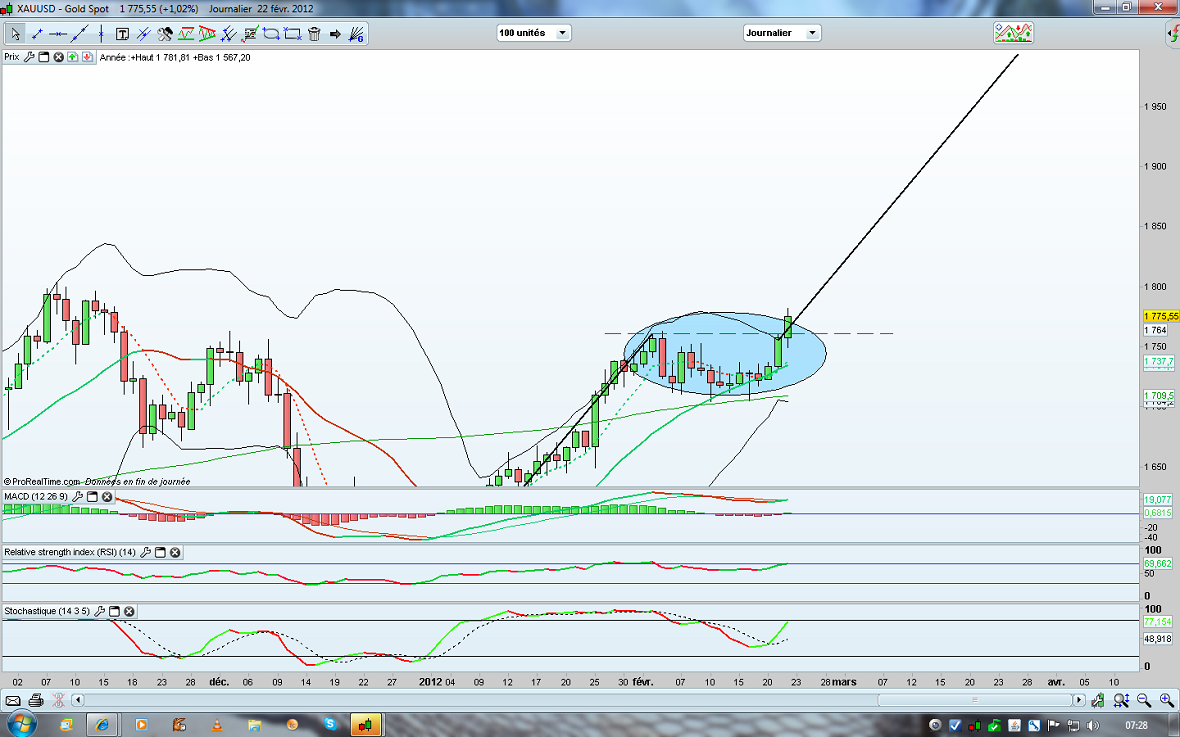Viewport: 1180px width, 737px height.
Task: Click the green up arrow in Prix panel
Action: pyautogui.click(x=73, y=57)
